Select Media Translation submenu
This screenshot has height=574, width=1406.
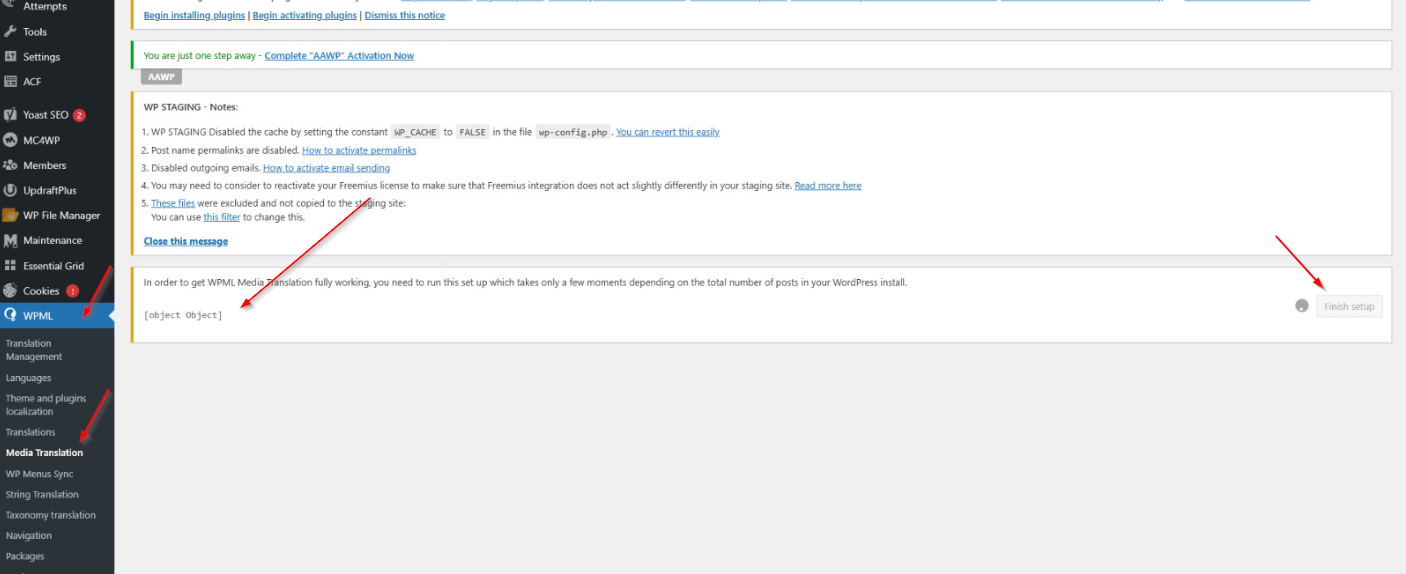(x=44, y=453)
